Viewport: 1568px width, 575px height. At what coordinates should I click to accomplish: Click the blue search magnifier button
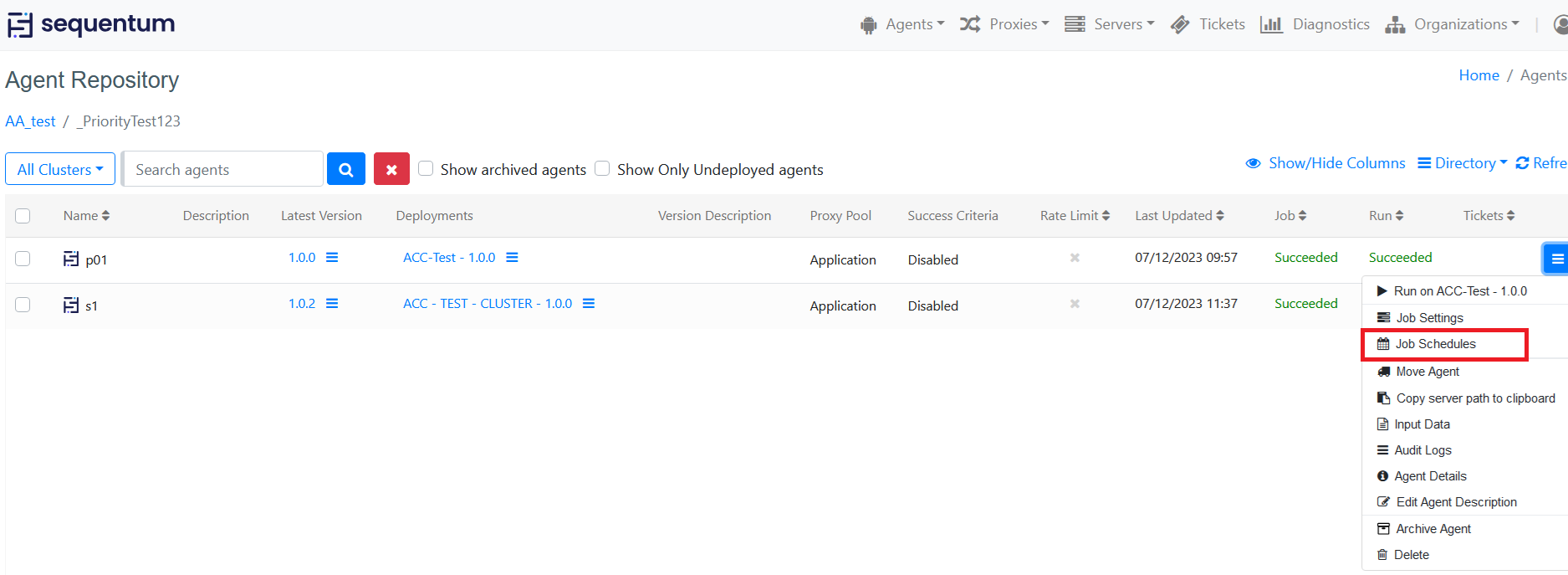click(x=345, y=169)
